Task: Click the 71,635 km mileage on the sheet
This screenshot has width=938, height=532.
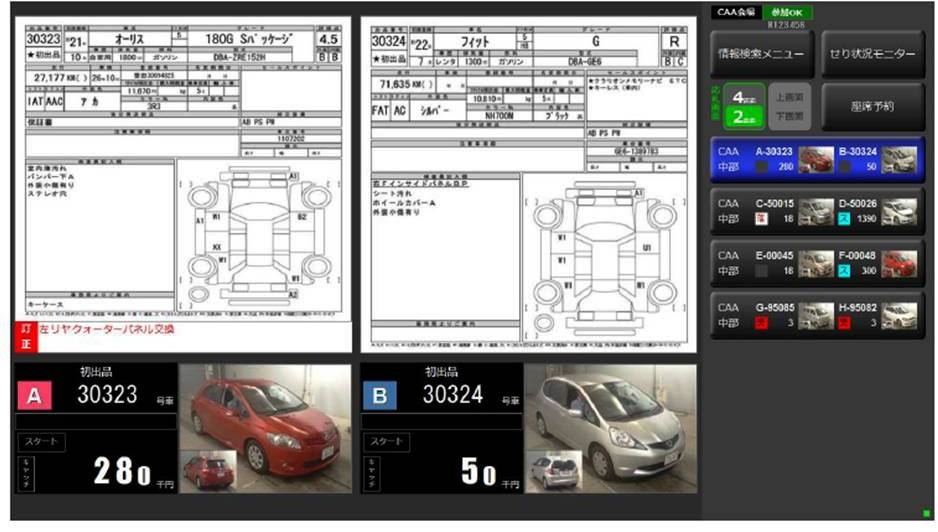Action: [x=407, y=84]
